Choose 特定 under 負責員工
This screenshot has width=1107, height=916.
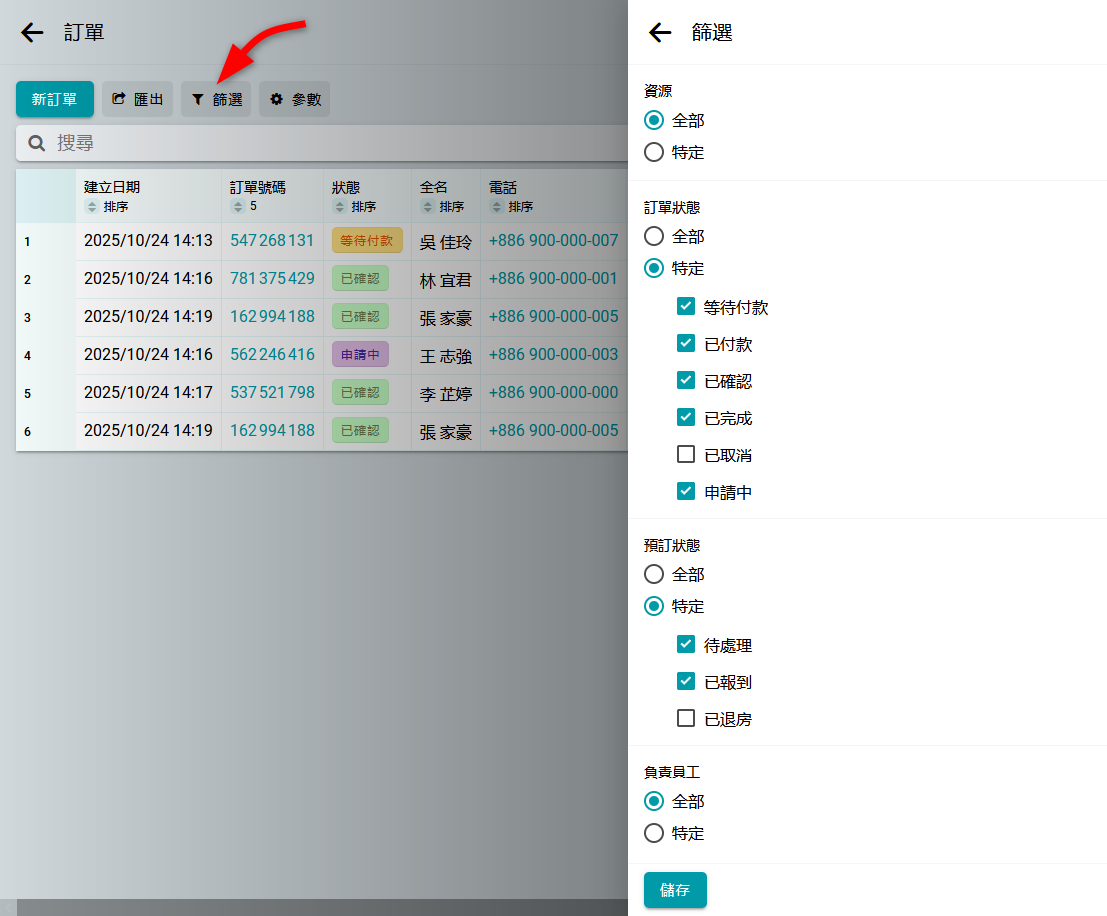(x=654, y=833)
